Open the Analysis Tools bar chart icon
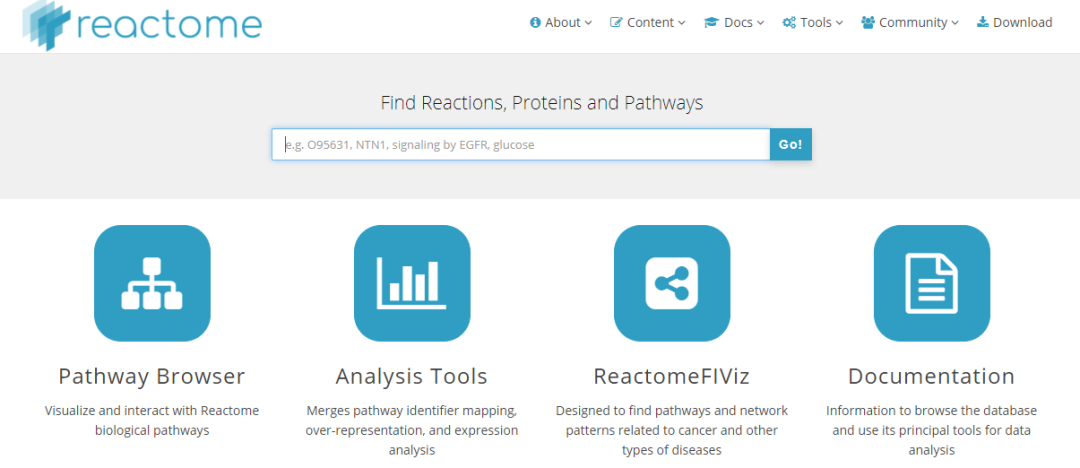The image size is (1080, 468). point(412,283)
